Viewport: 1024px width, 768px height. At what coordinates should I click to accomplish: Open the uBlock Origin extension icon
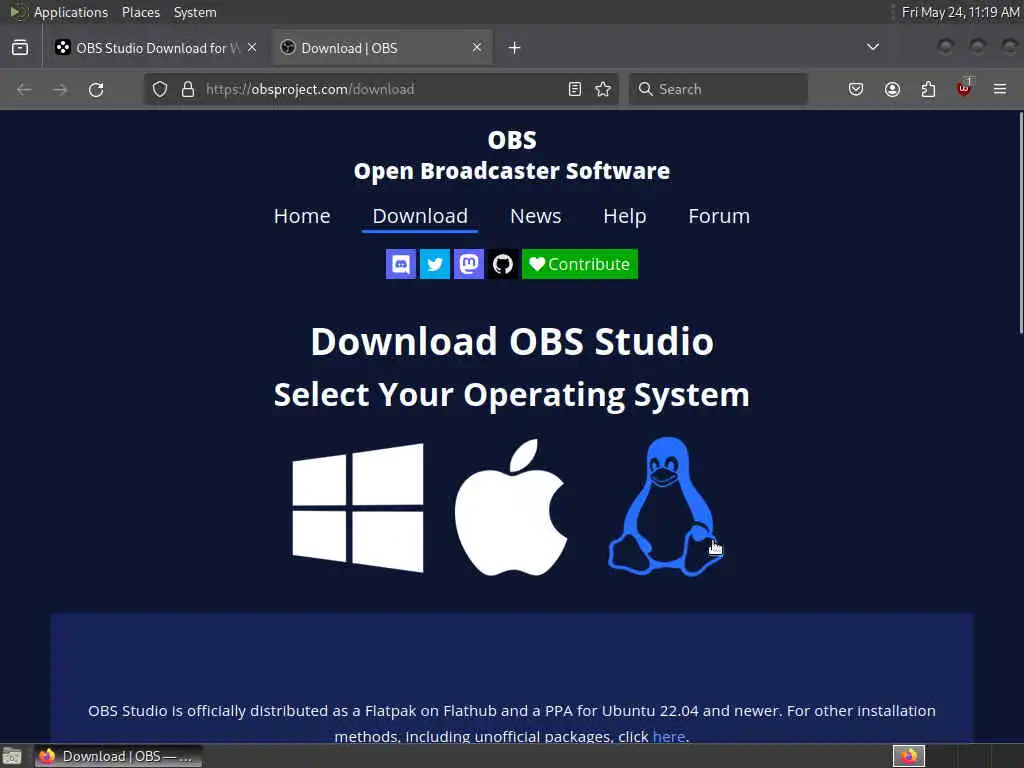pos(964,88)
